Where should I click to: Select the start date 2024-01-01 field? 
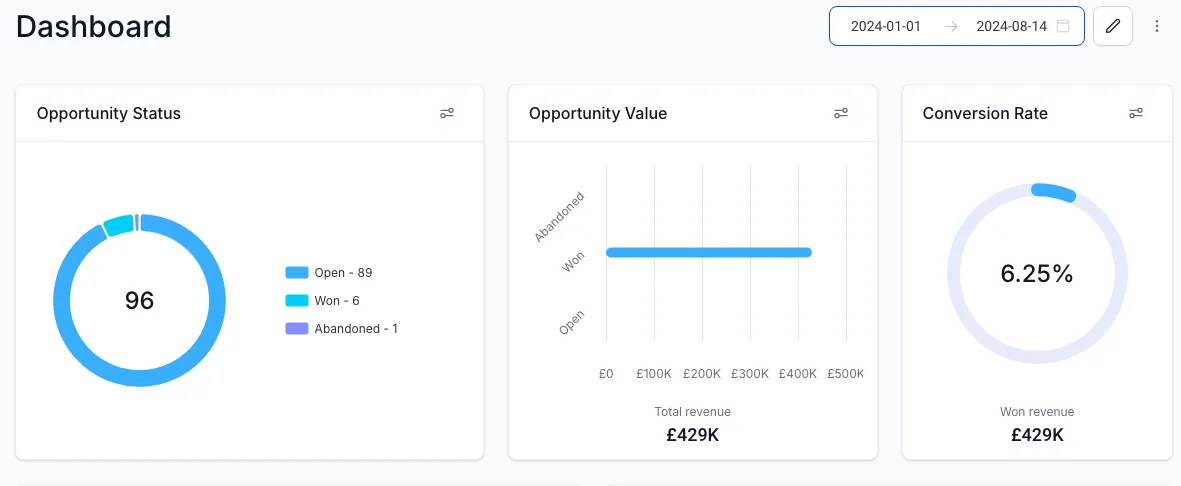tap(886, 26)
